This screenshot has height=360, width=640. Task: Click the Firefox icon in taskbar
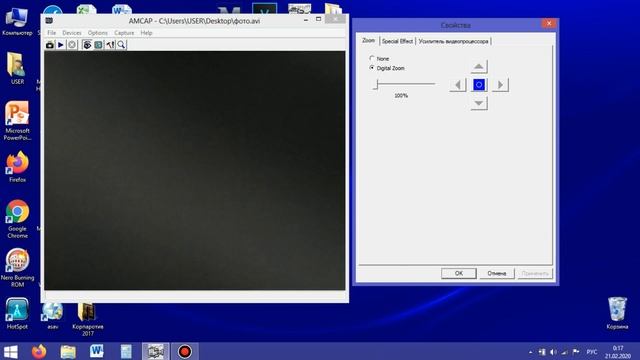coord(39,351)
